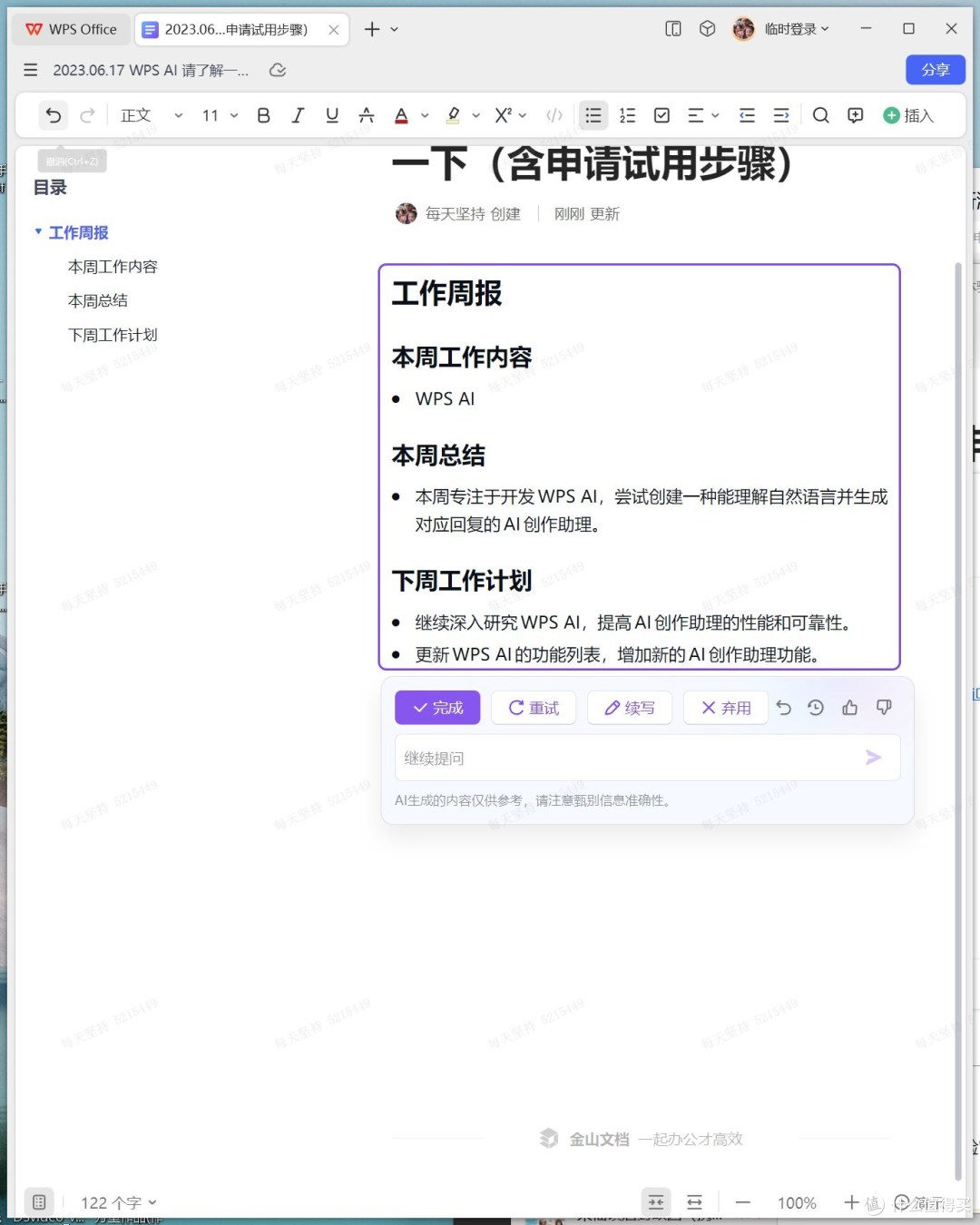
Task: Open superscript options dropdown
Action: [523, 116]
